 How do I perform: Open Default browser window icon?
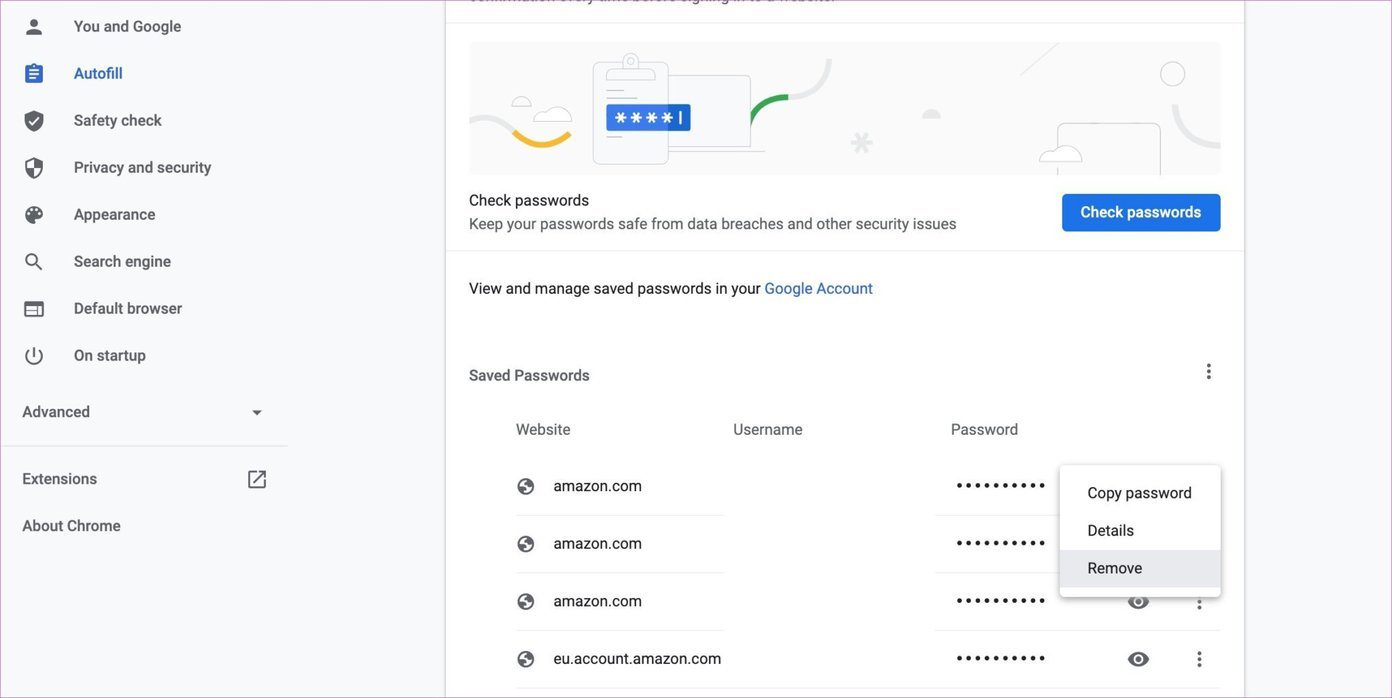pyautogui.click(x=34, y=309)
